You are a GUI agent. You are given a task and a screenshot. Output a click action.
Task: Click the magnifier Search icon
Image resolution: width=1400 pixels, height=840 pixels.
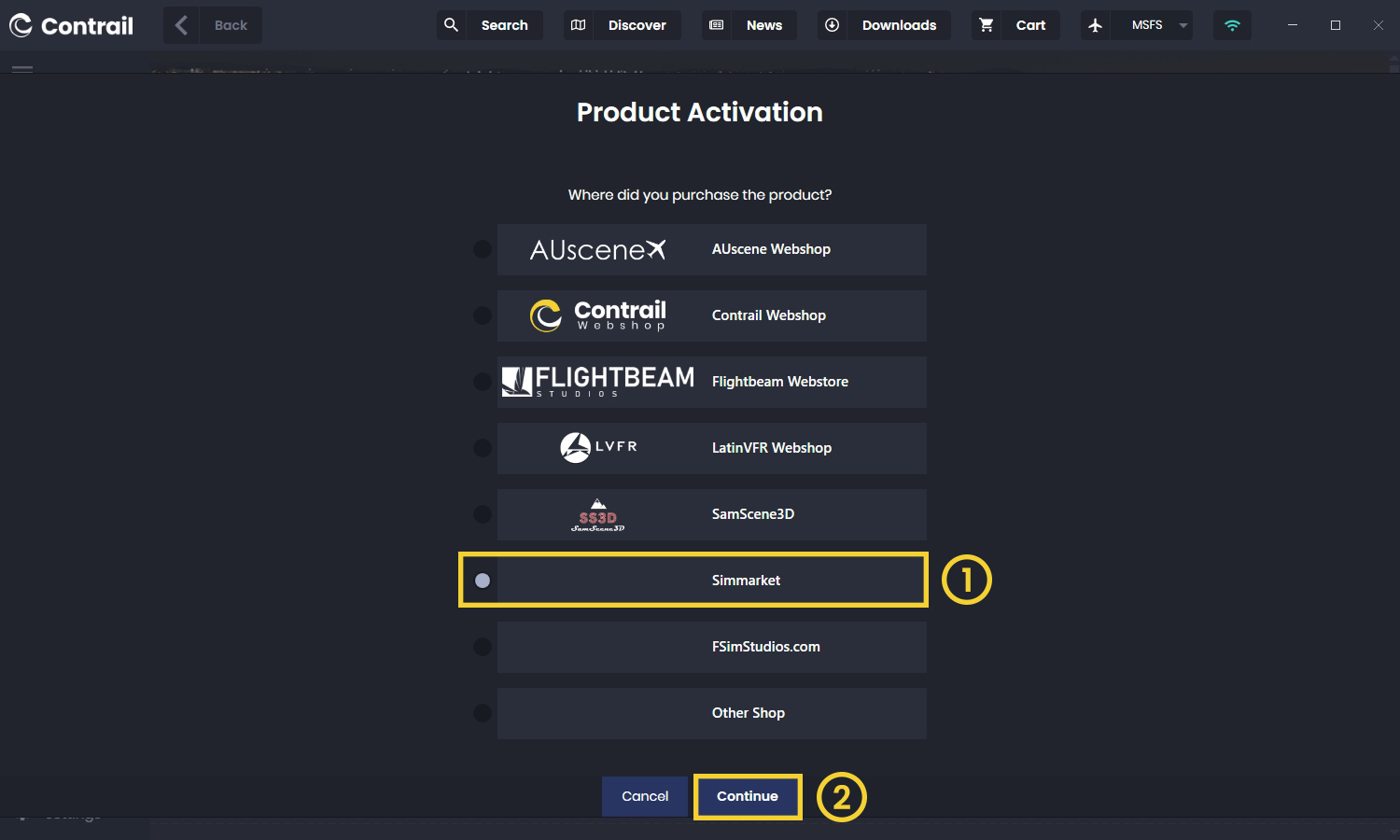click(x=451, y=25)
